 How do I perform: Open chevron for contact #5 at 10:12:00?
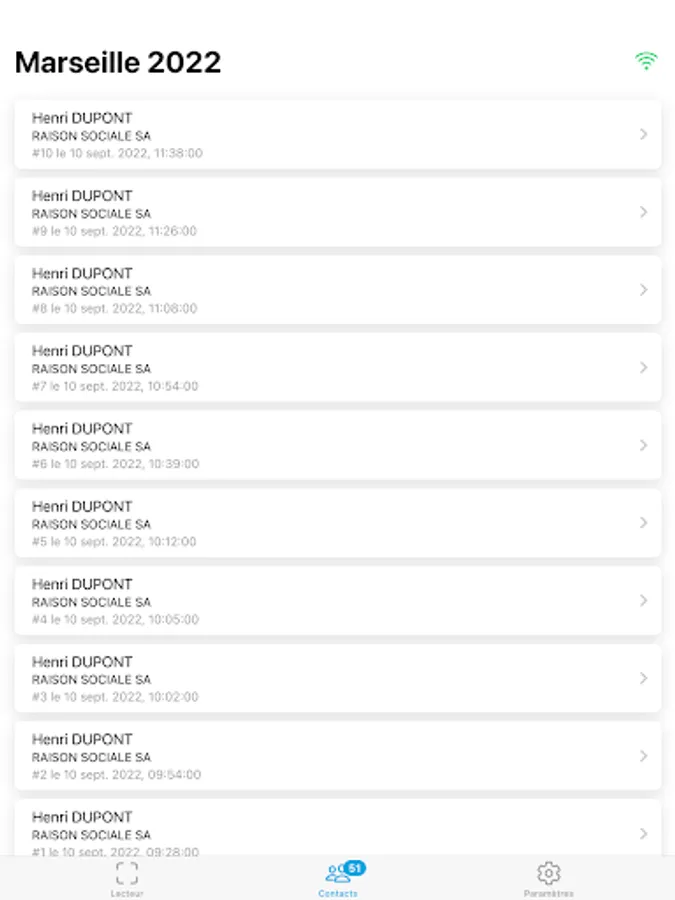tap(643, 523)
